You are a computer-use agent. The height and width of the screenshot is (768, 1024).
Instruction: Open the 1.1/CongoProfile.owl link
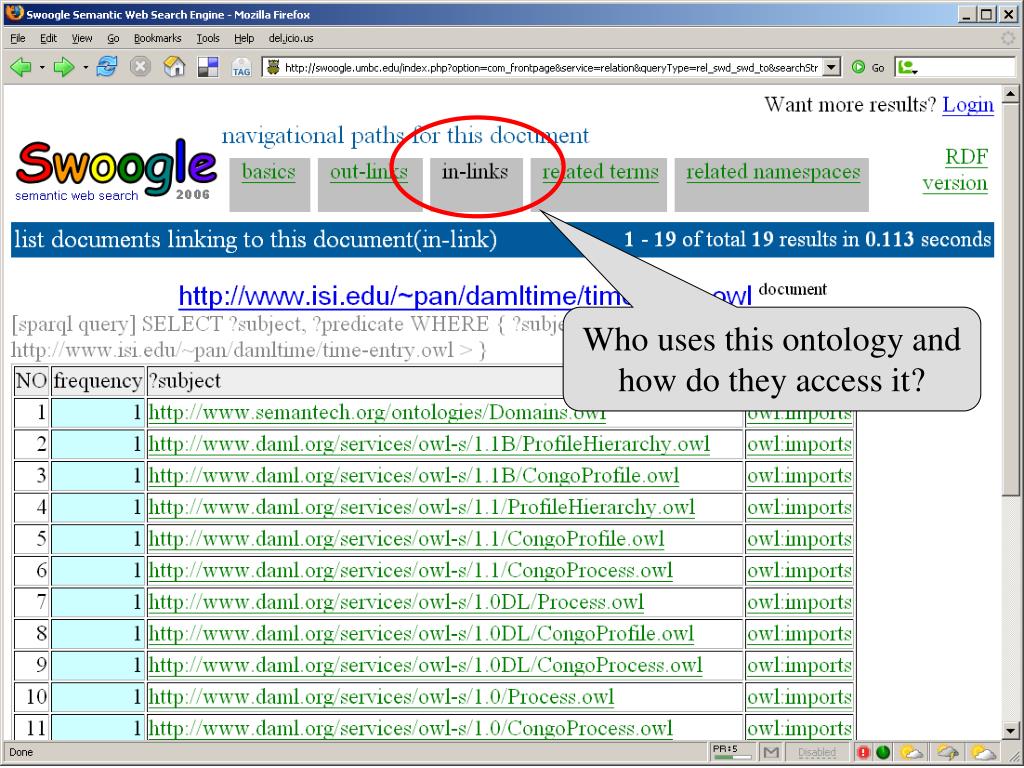pyautogui.click(x=406, y=539)
